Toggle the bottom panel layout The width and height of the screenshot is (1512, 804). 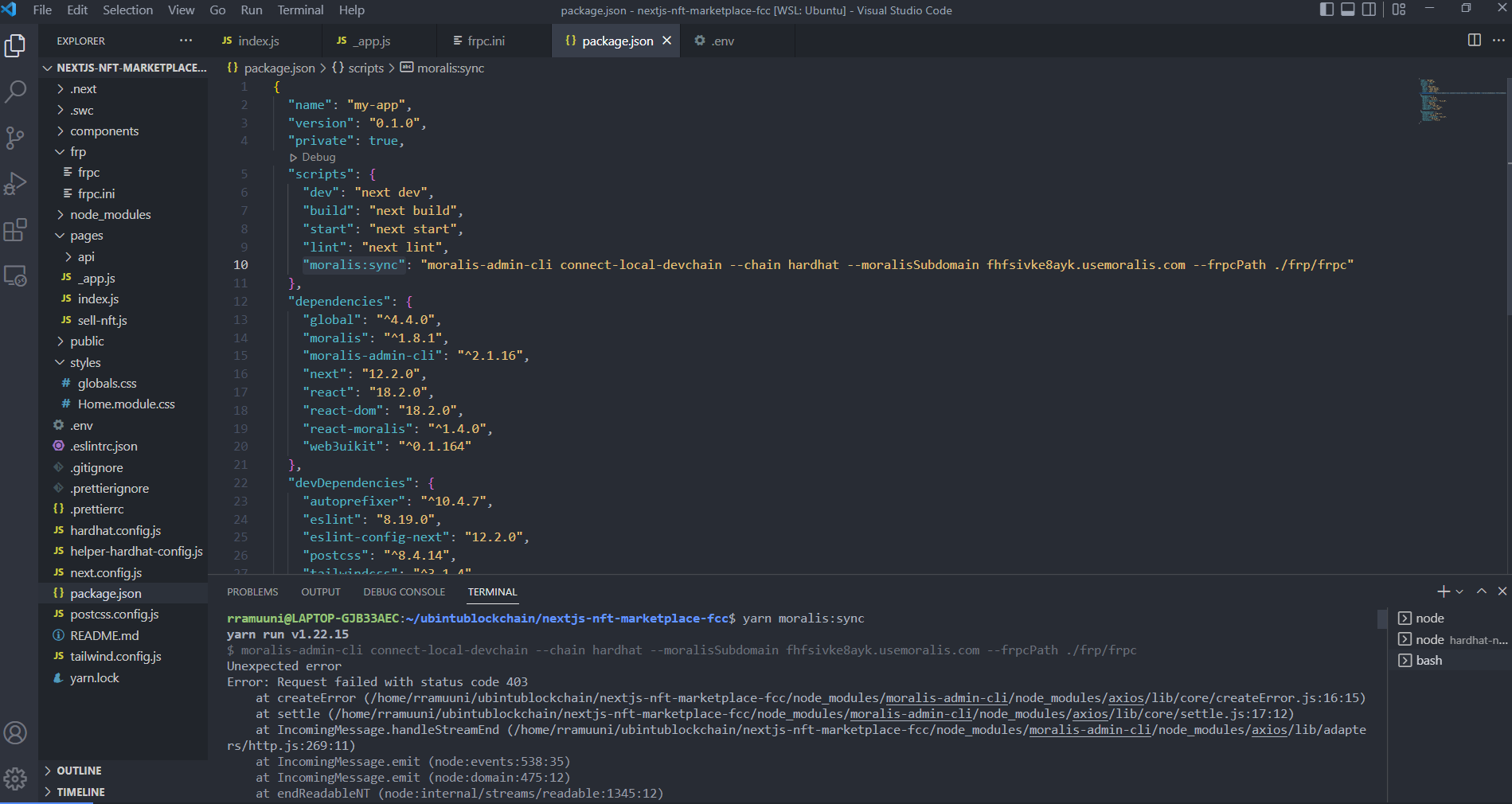point(1348,10)
